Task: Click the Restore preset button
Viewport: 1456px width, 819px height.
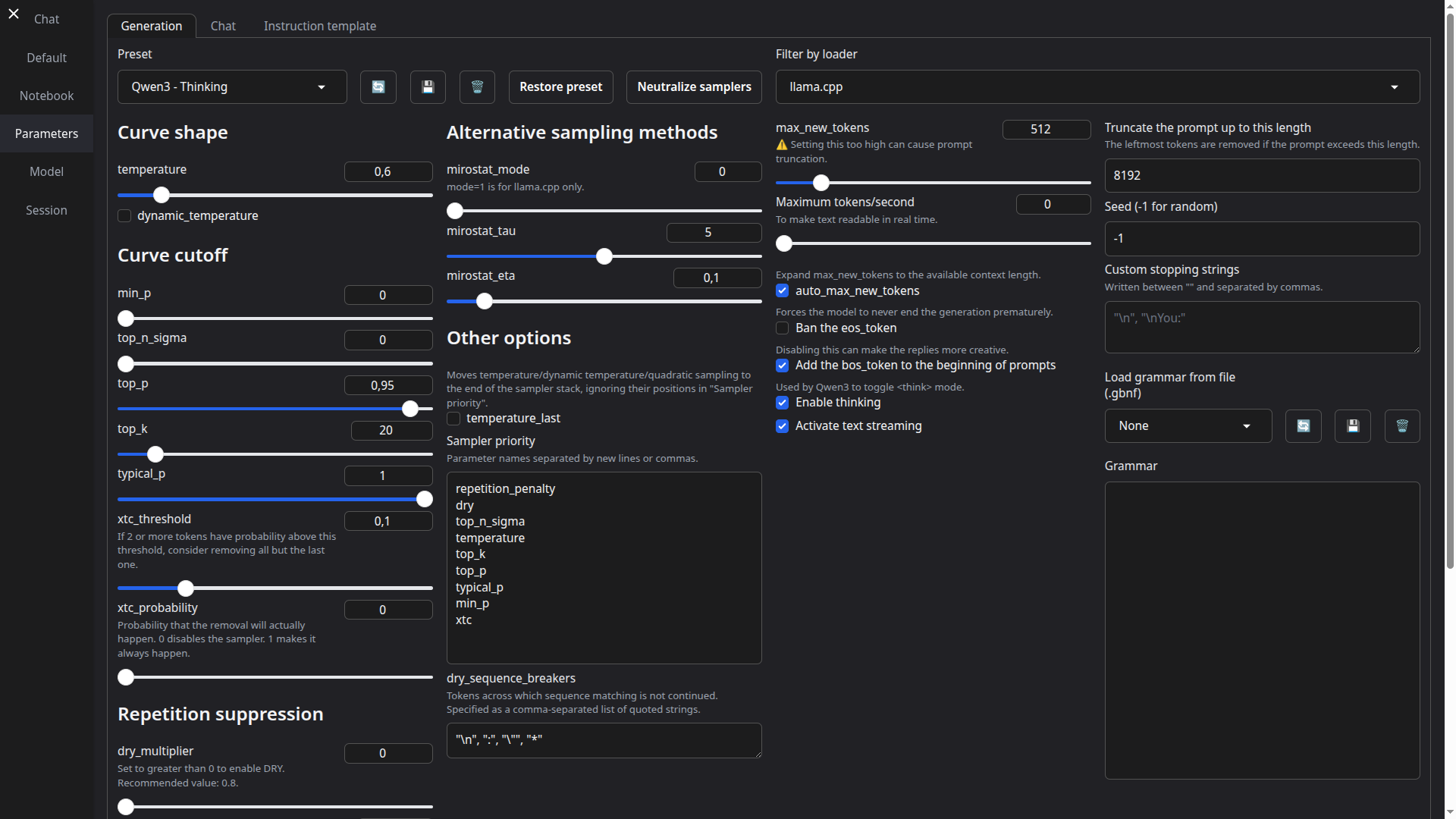Action: point(560,86)
